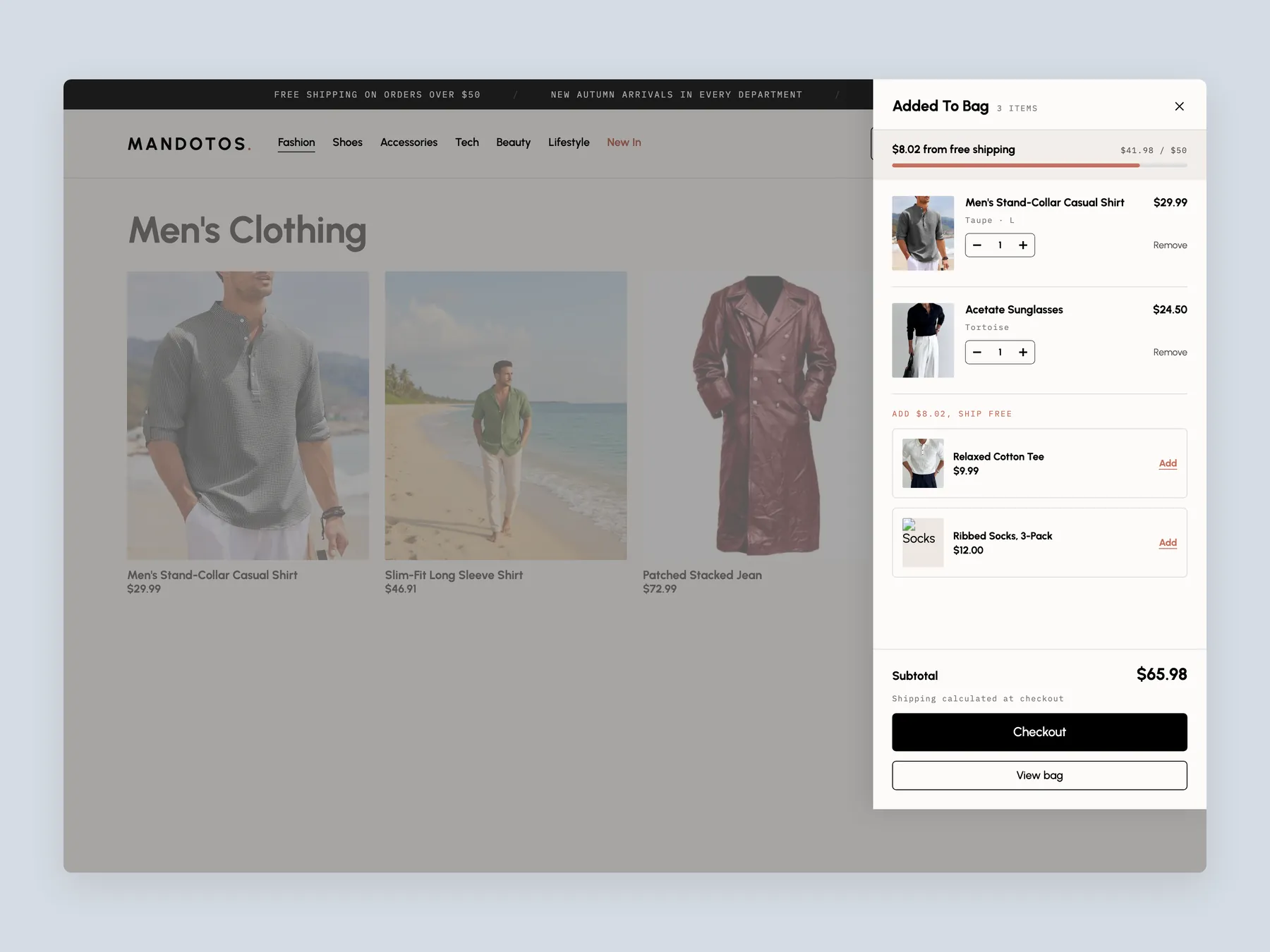Viewport: 1270px width, 952px height.
Task: Close the Added To Bag panel
Action: pyautogui.click(x=1179, y=106)
